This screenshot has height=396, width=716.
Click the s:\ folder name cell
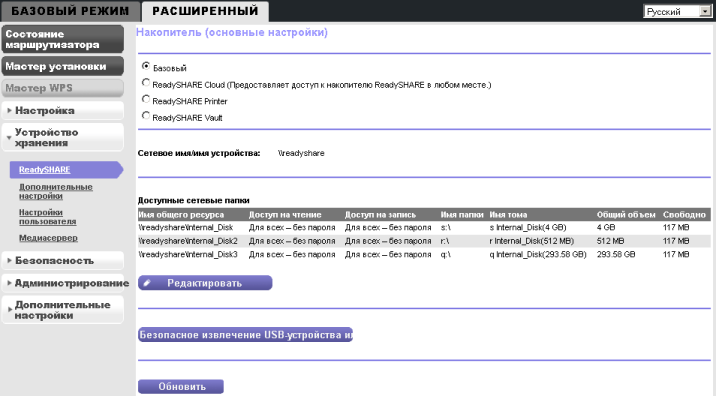click(445, 227)
